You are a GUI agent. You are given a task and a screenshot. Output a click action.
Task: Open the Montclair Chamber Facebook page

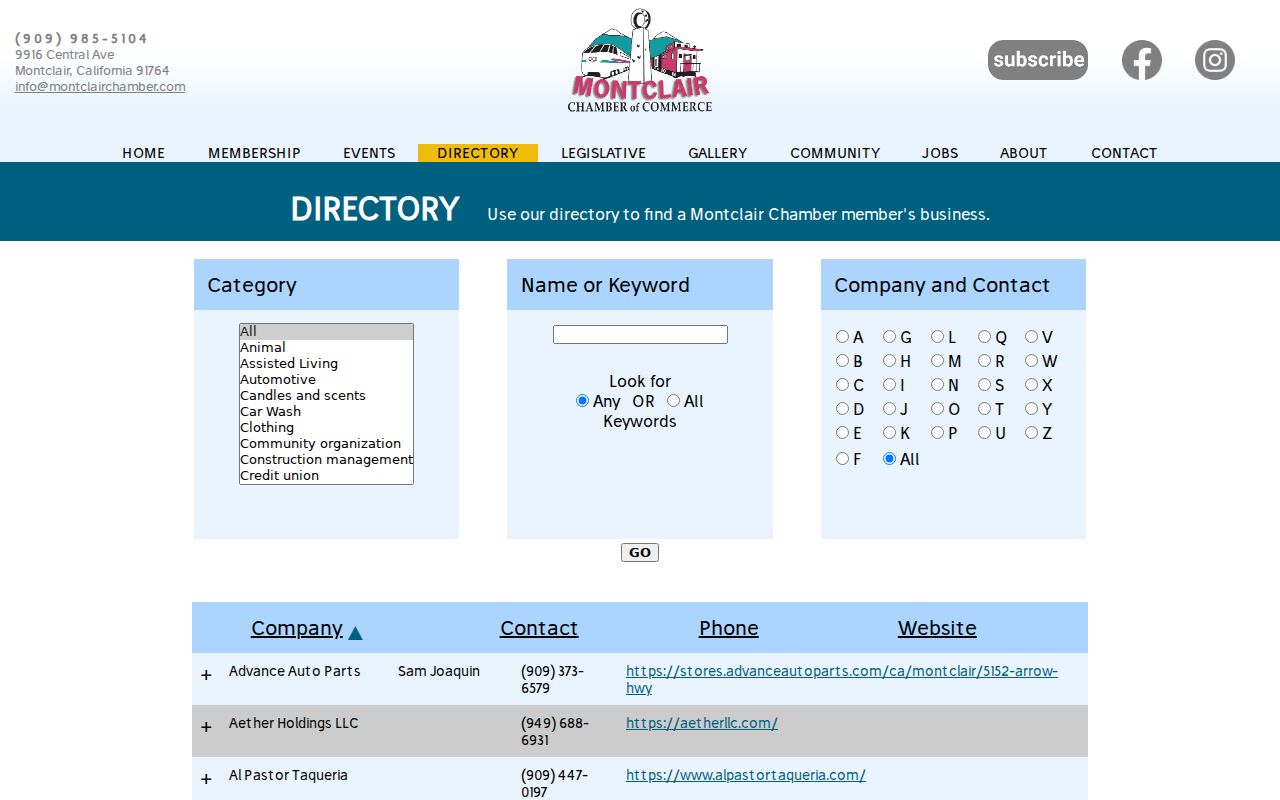[x=1141, y=60]
